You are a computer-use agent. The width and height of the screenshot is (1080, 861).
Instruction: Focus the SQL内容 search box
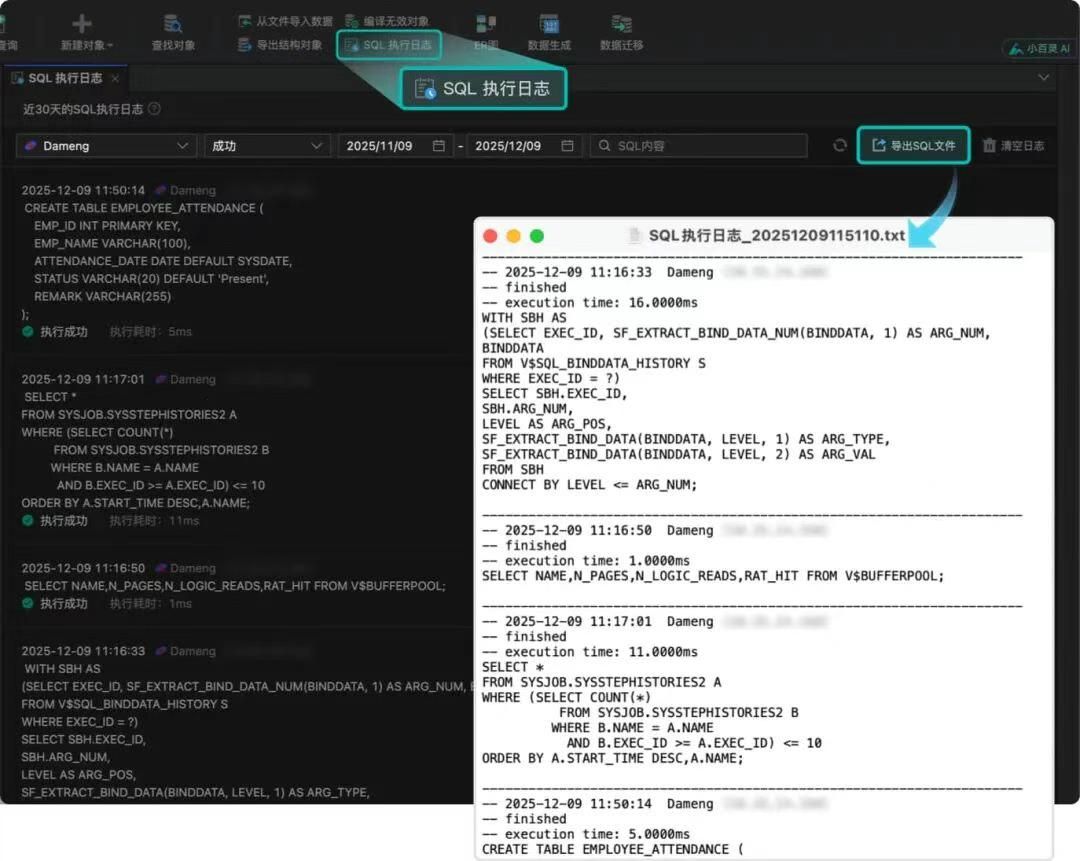pyautogui.click(x=698, y=146)
